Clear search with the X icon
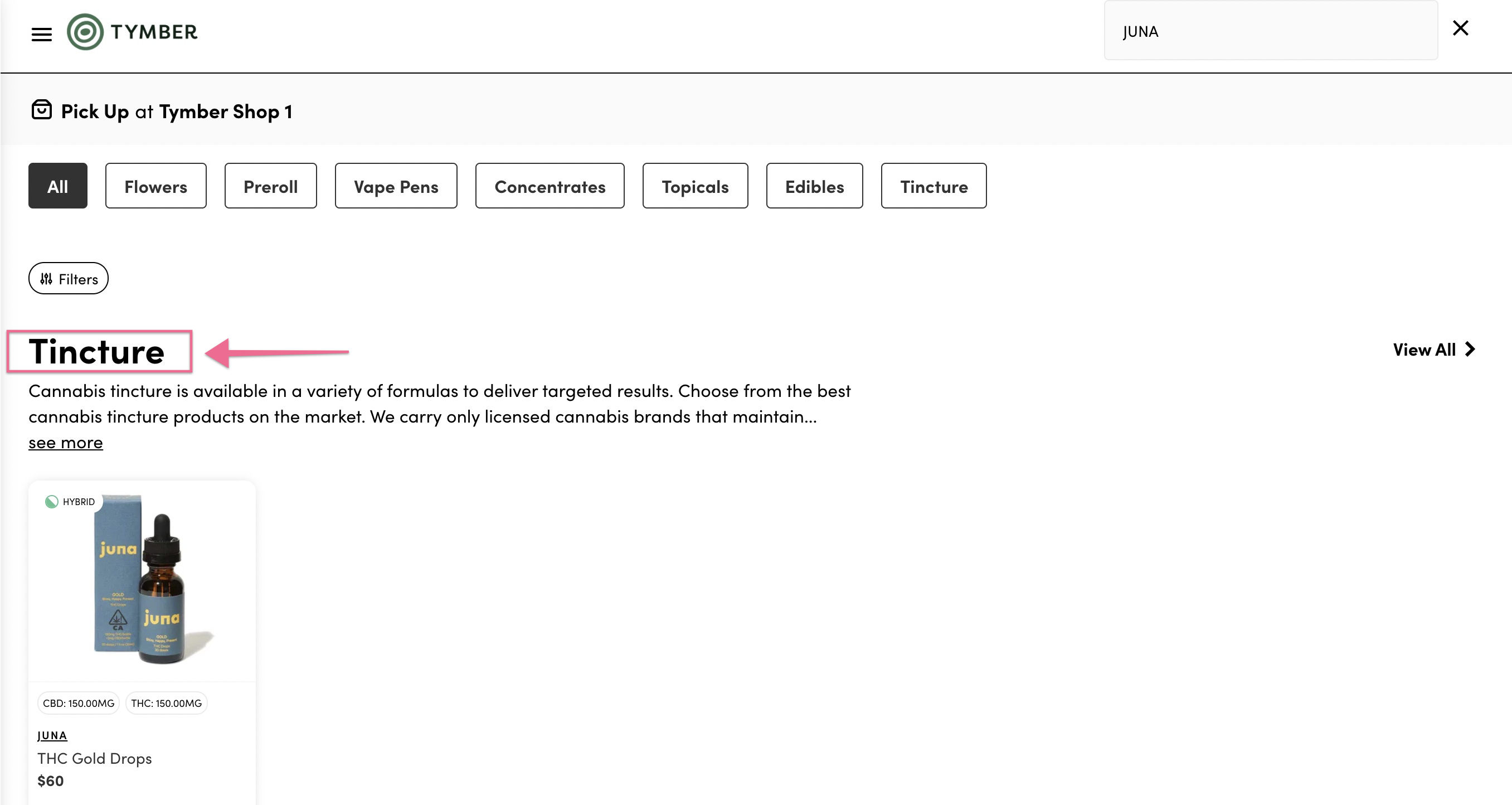 point(1460,28)
